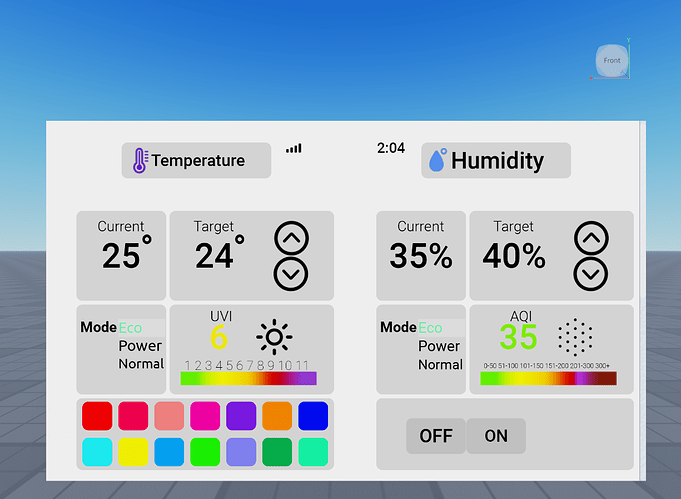Screen dimensions: 681x499
Task: Pick the red color swatch
Action: [x=97, y=415]
